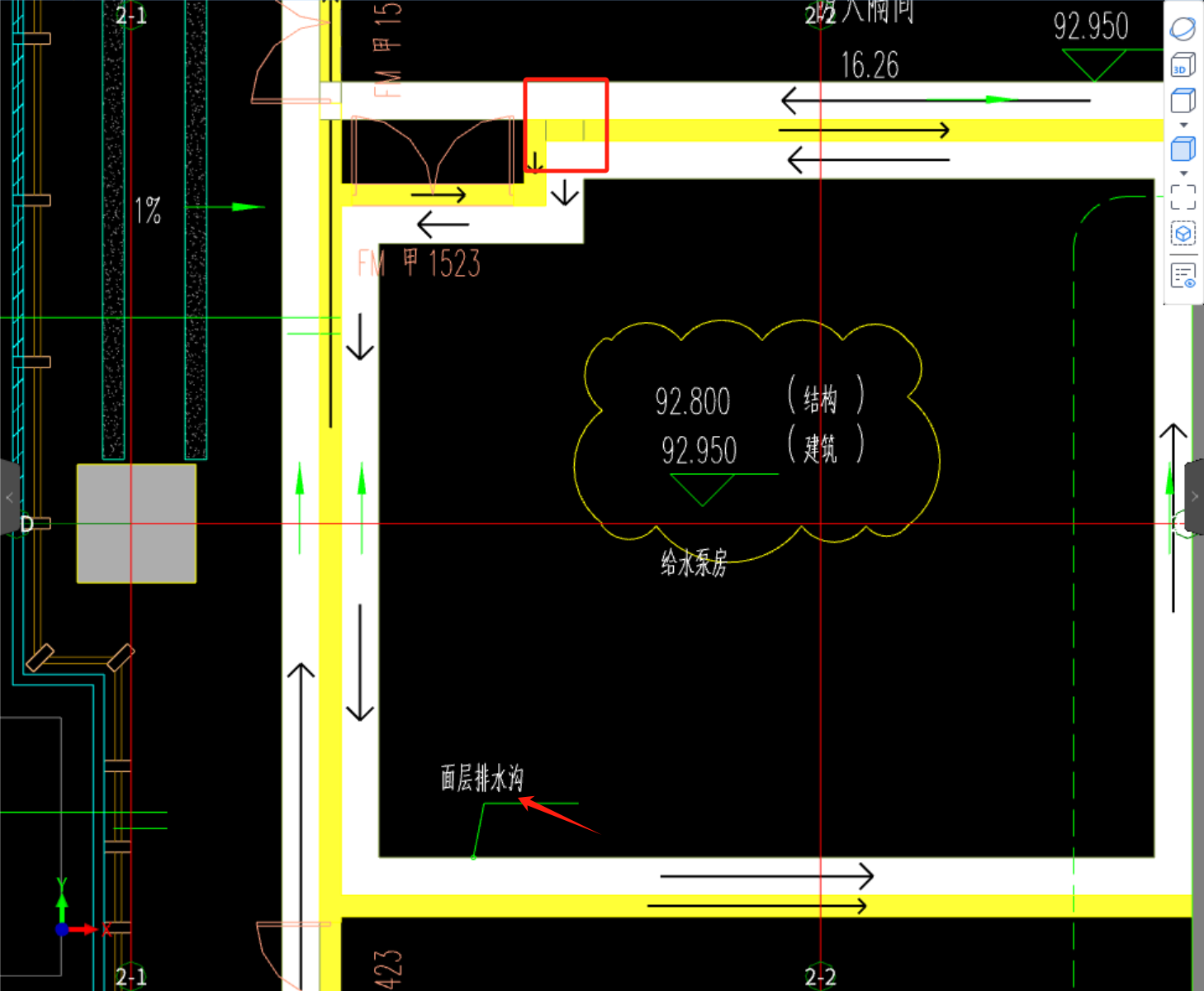The image size is (1204, 991).
Task: Expand the left side panel handle
Action: [8, 497]
